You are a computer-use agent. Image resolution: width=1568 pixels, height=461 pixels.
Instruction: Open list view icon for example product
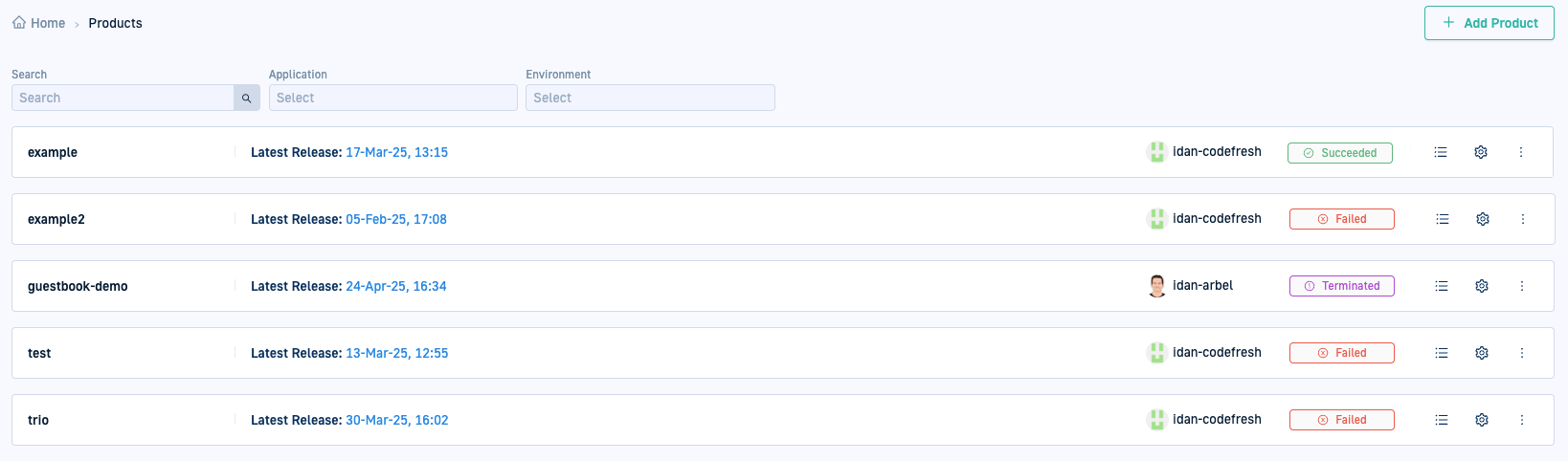1440,152
